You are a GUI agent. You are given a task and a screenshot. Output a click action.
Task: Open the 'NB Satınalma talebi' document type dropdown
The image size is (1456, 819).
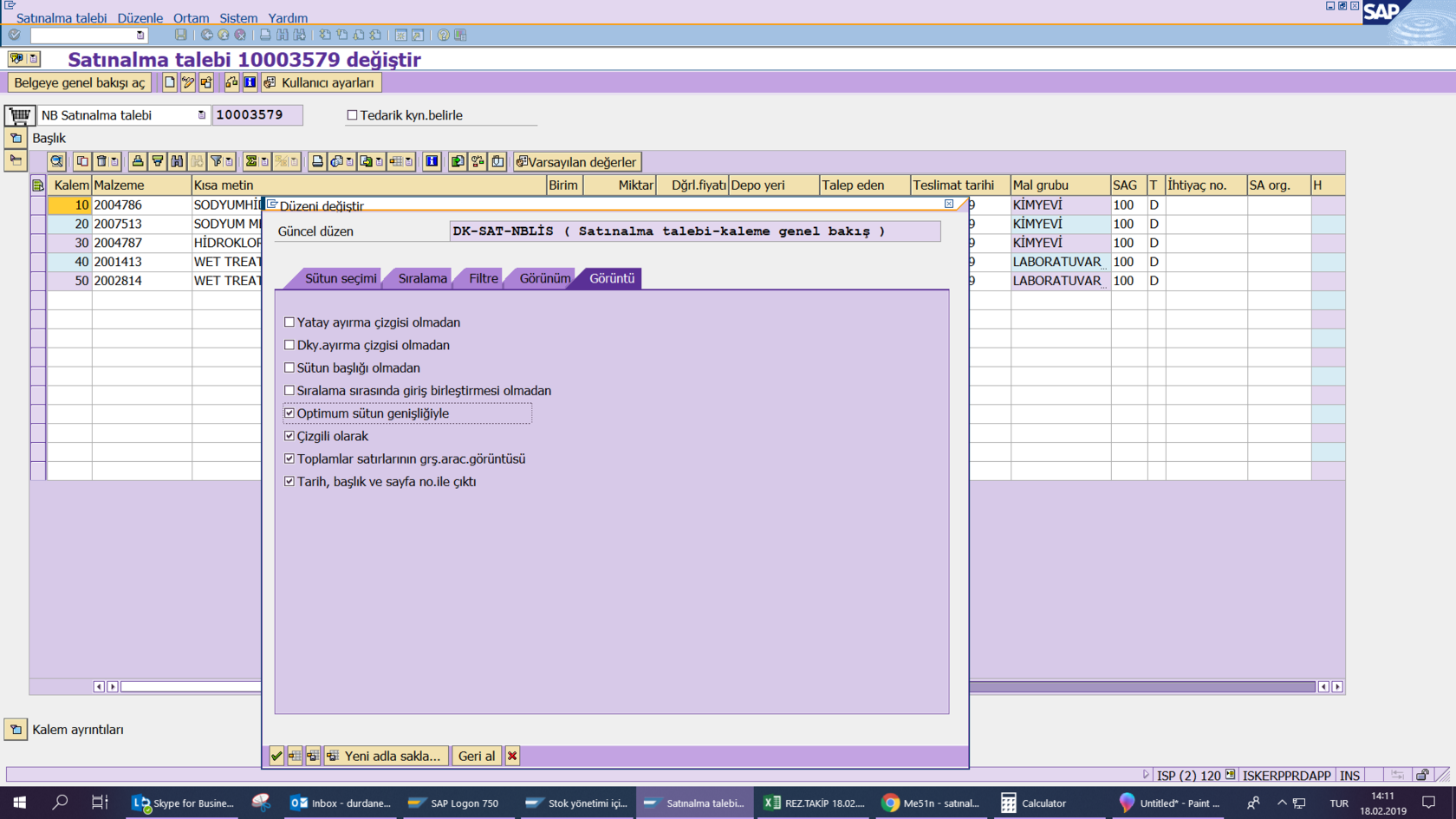[x=201, y=115]
